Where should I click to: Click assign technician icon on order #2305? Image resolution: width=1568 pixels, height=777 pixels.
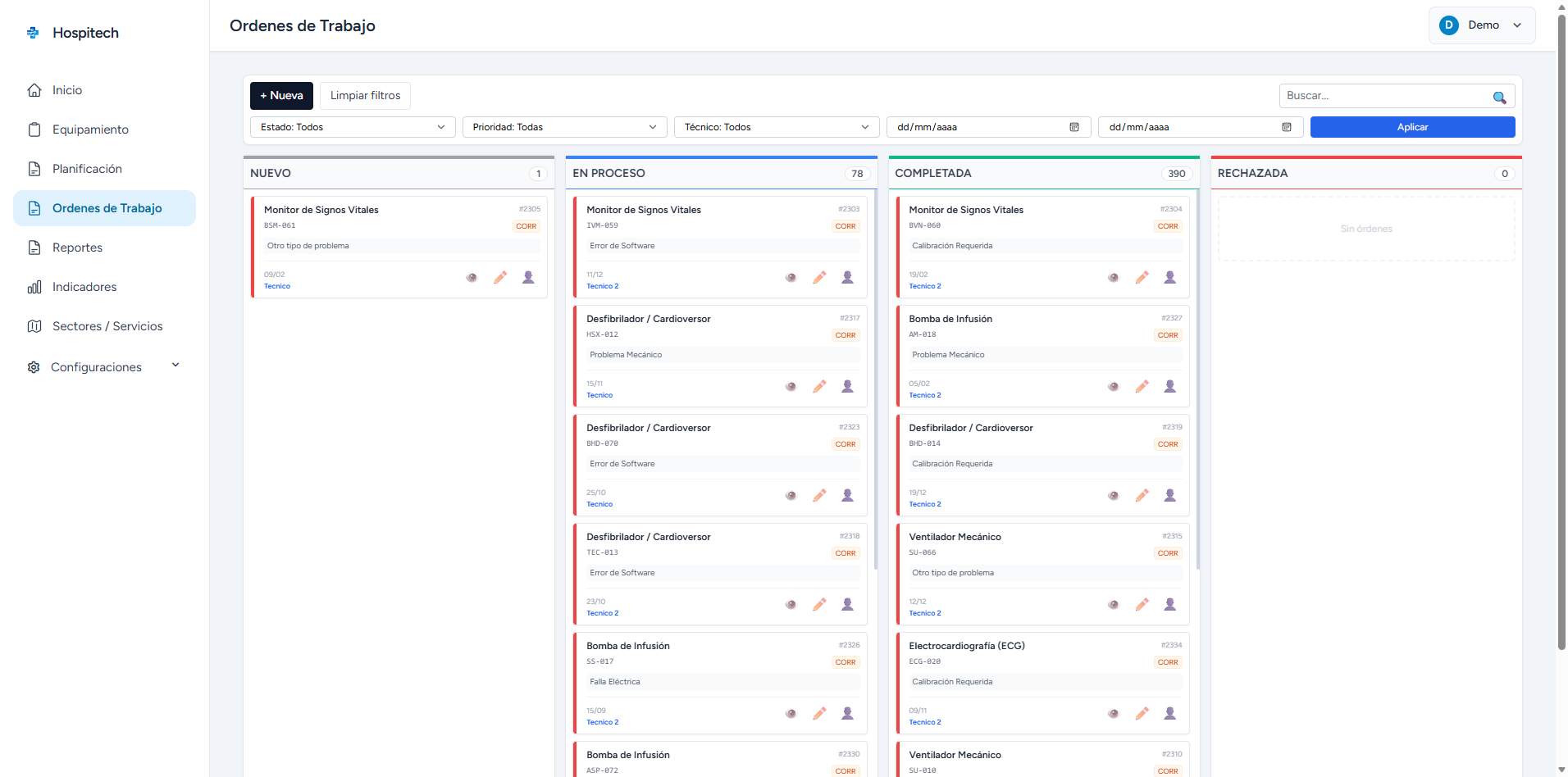528,278
